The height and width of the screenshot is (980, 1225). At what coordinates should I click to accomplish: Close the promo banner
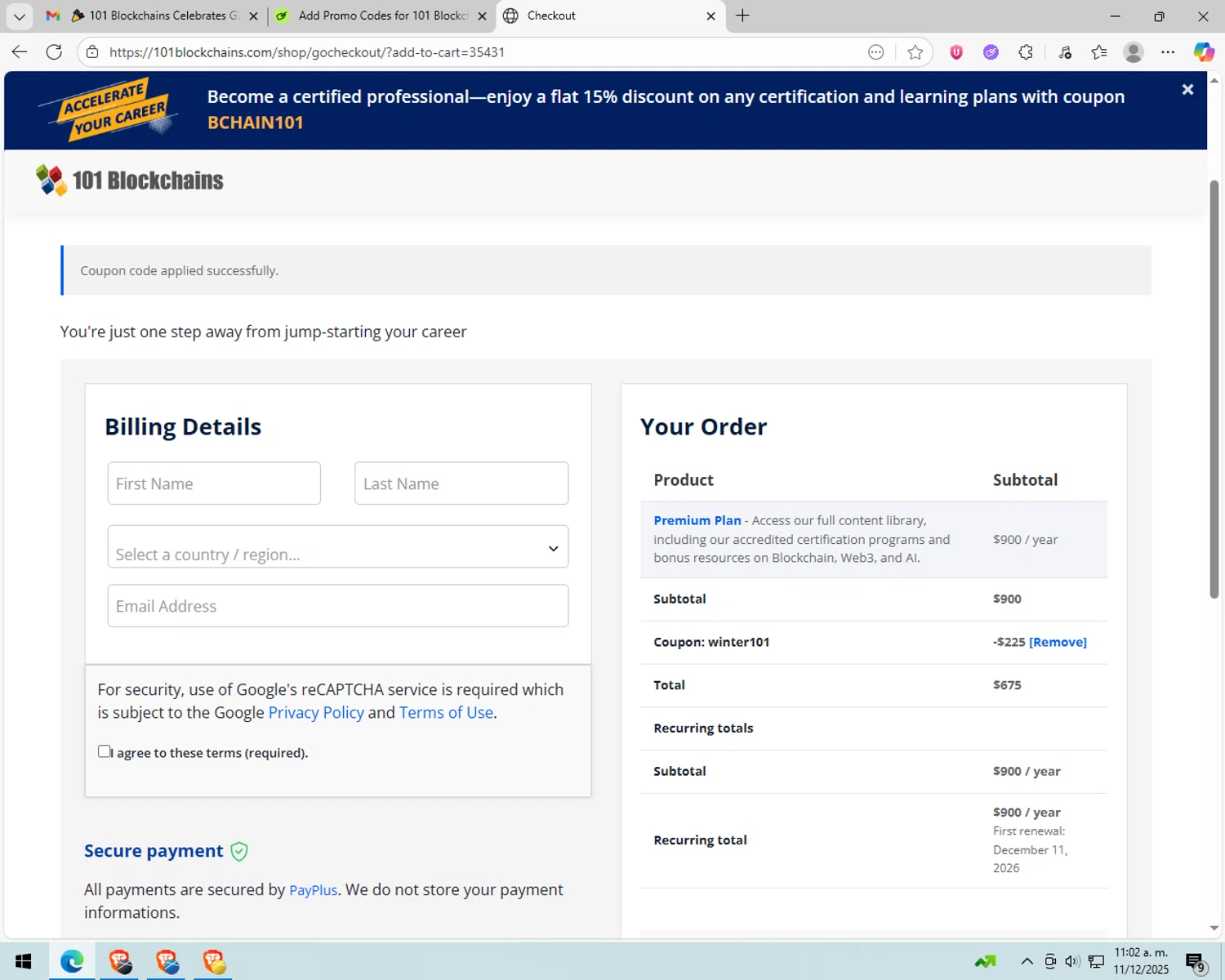pos(1187,90)
